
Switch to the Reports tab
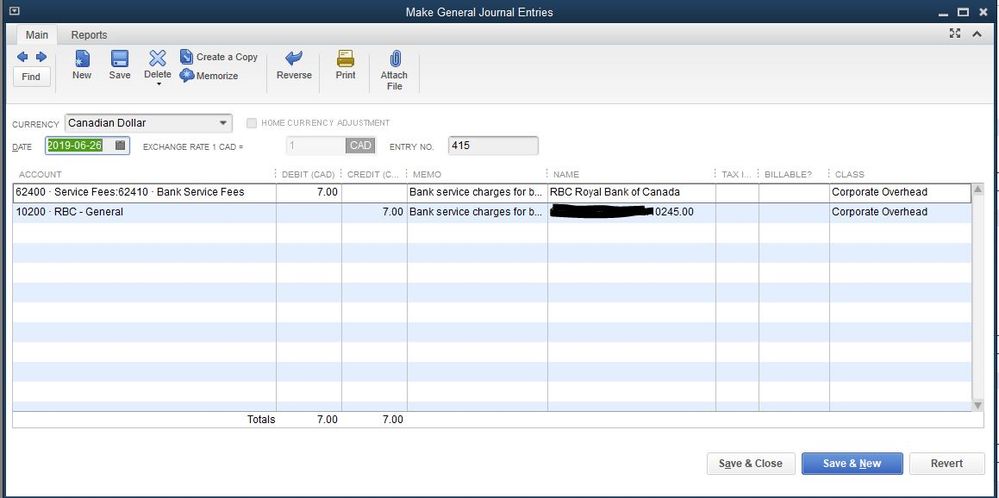[89, 35]
